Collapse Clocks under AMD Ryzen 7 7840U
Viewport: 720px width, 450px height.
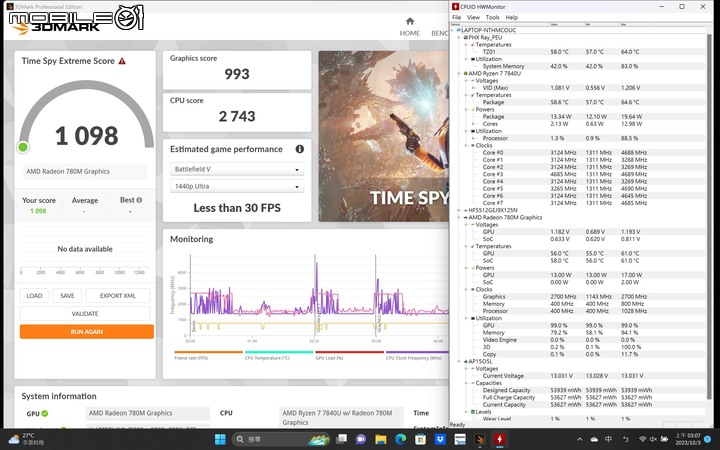click(x=466, y=146)
